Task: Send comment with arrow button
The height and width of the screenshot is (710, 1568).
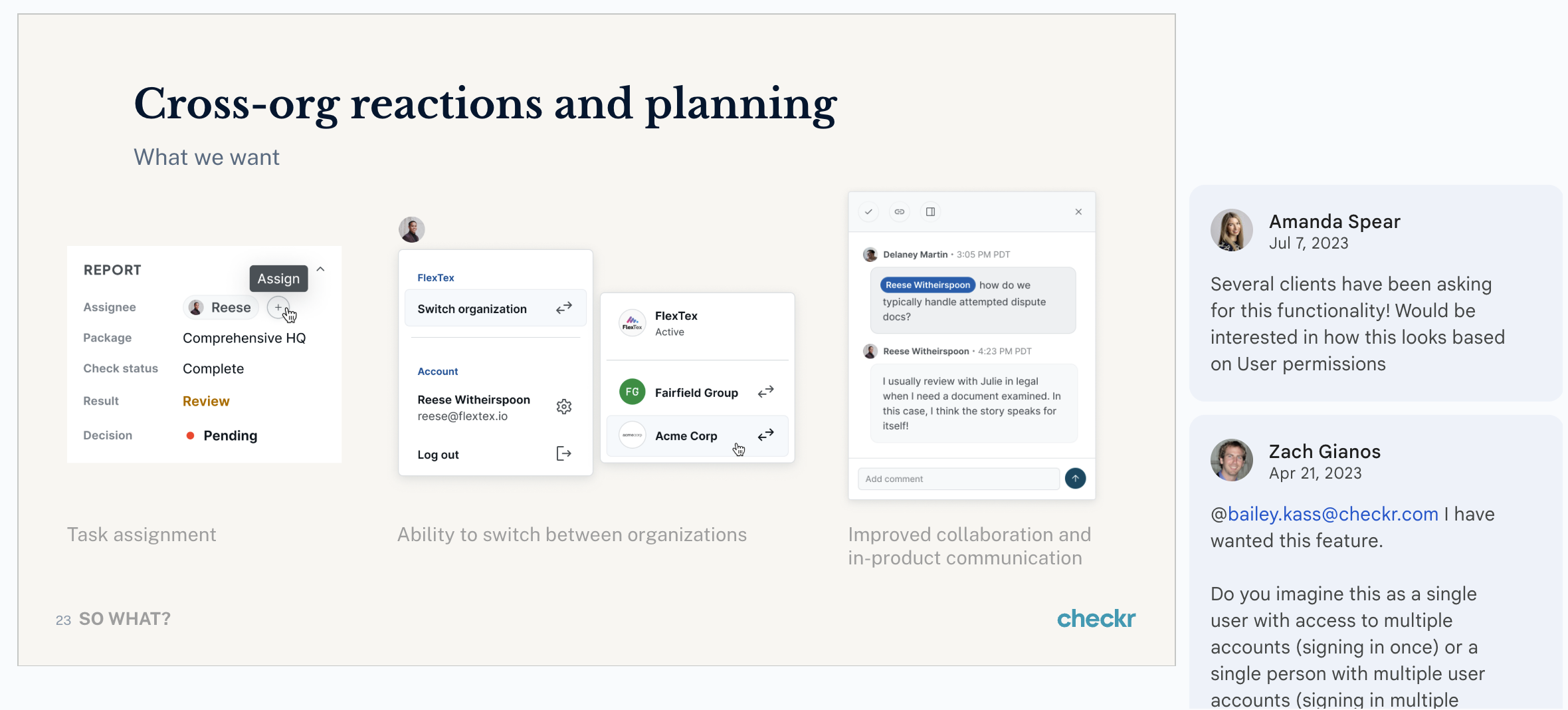Action: [x=1075, y=479]
